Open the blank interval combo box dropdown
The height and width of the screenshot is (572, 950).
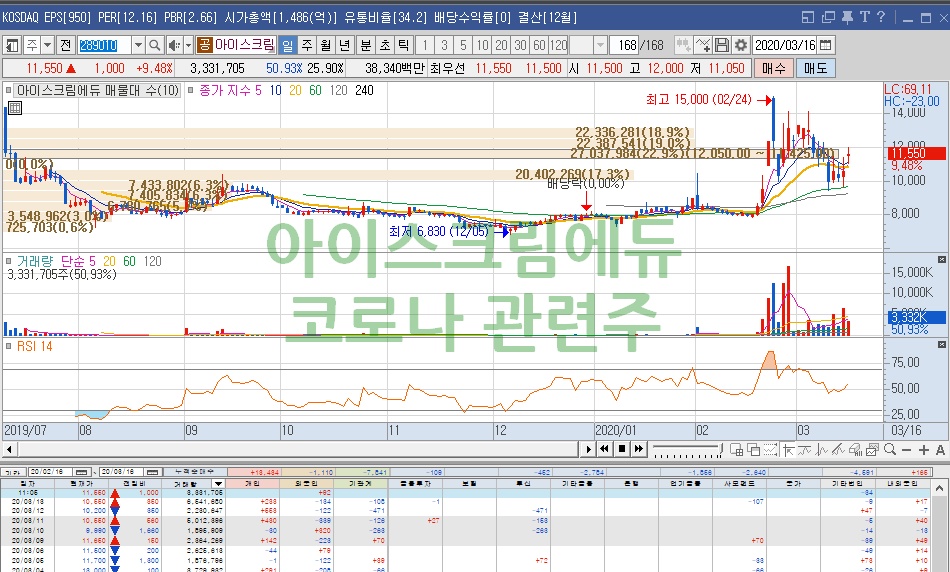600,45
